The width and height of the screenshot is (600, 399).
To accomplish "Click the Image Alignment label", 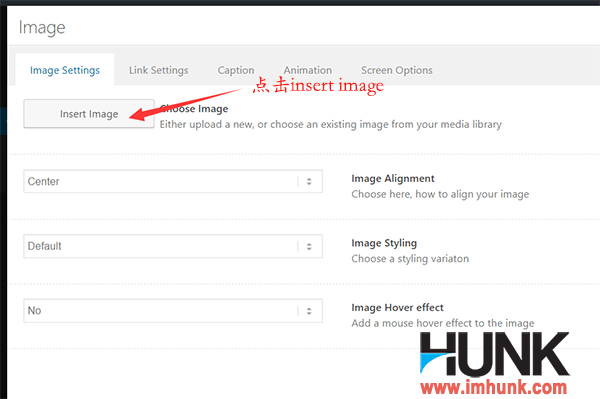I will [x=393, y=179].
